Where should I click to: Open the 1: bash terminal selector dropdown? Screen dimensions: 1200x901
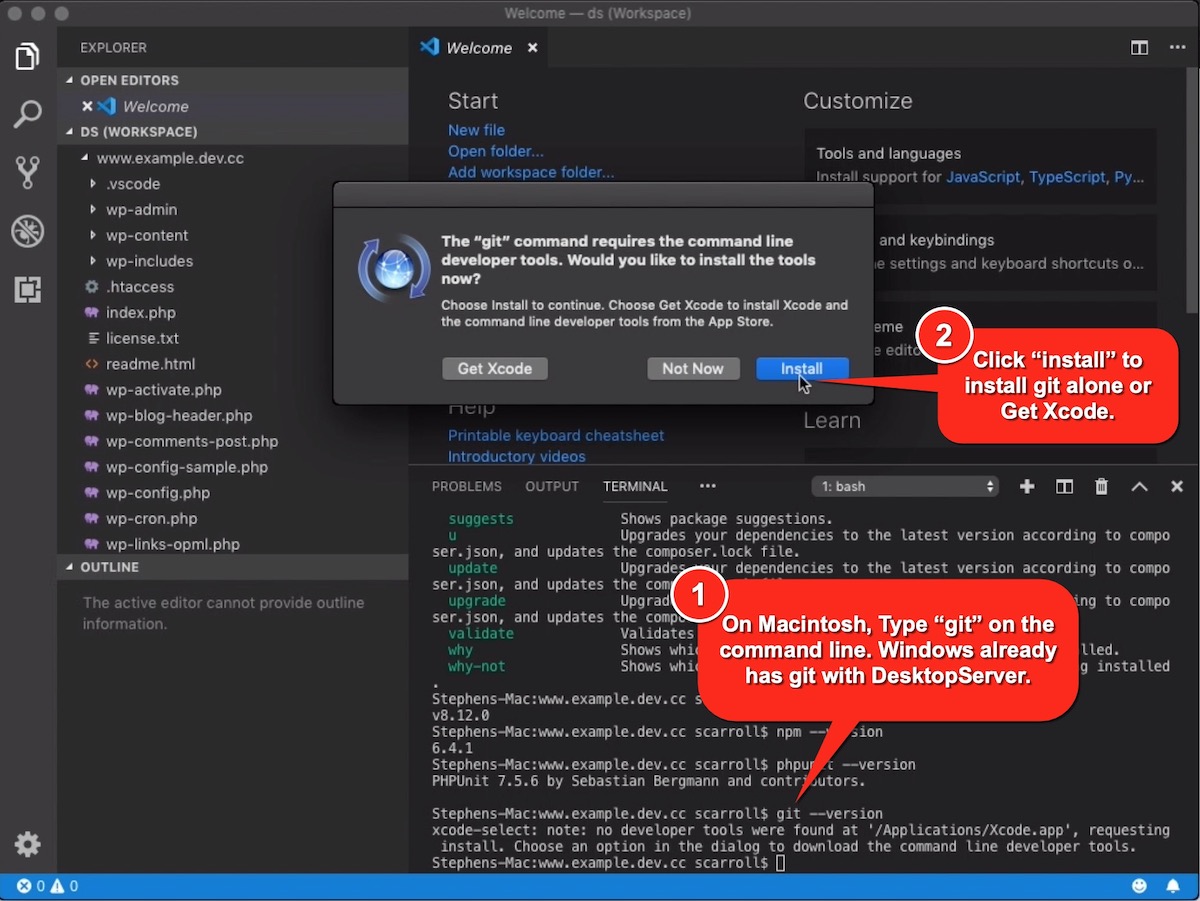[x=905, y=486]
